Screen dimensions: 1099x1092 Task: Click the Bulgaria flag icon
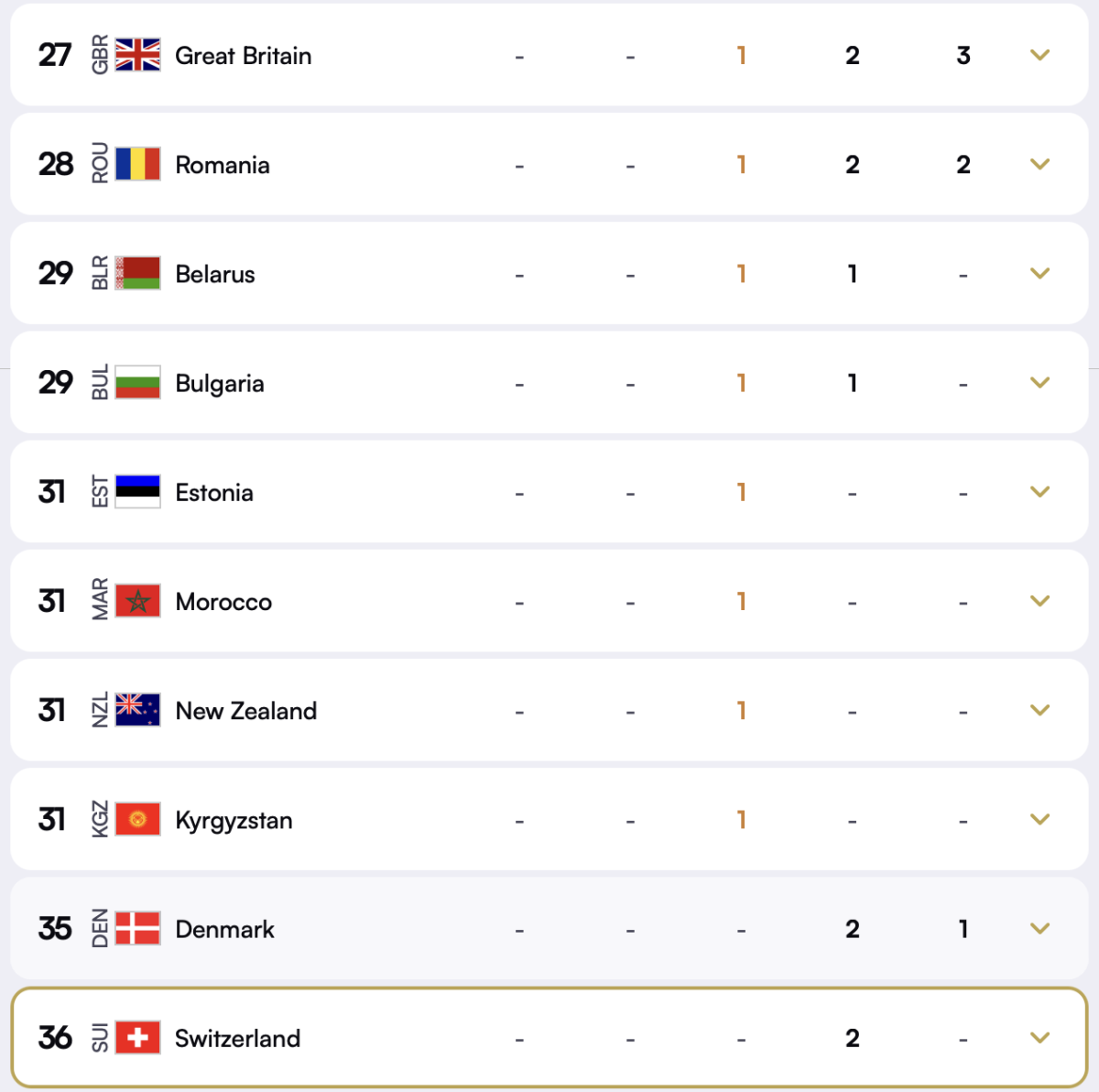139,383
